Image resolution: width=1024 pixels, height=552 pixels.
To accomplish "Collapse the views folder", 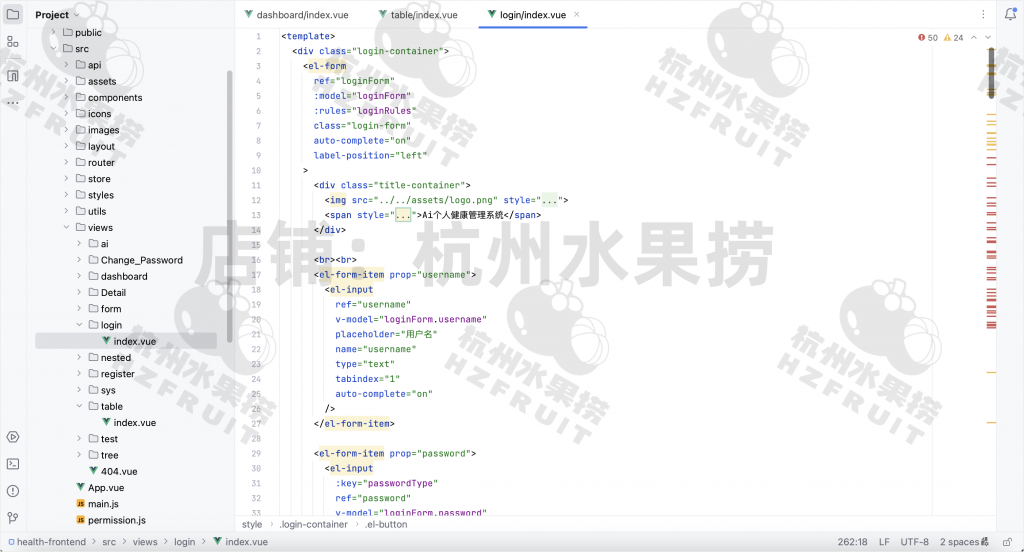I will click(66, 227).
